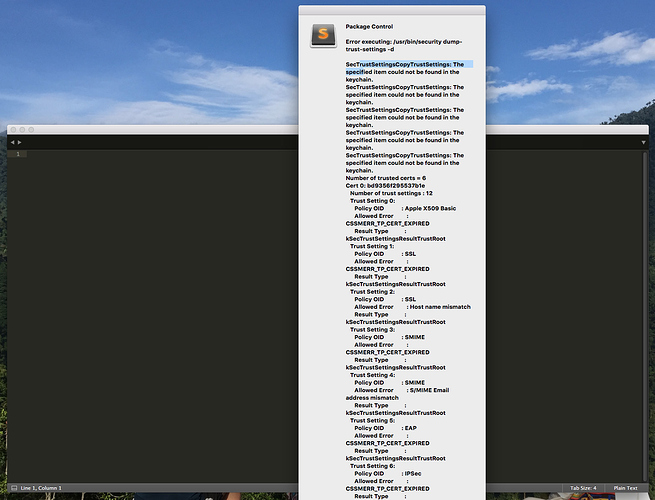Click 'Policy OID : EAP' line
The image size is (655, 500).
tap(386, 428)
